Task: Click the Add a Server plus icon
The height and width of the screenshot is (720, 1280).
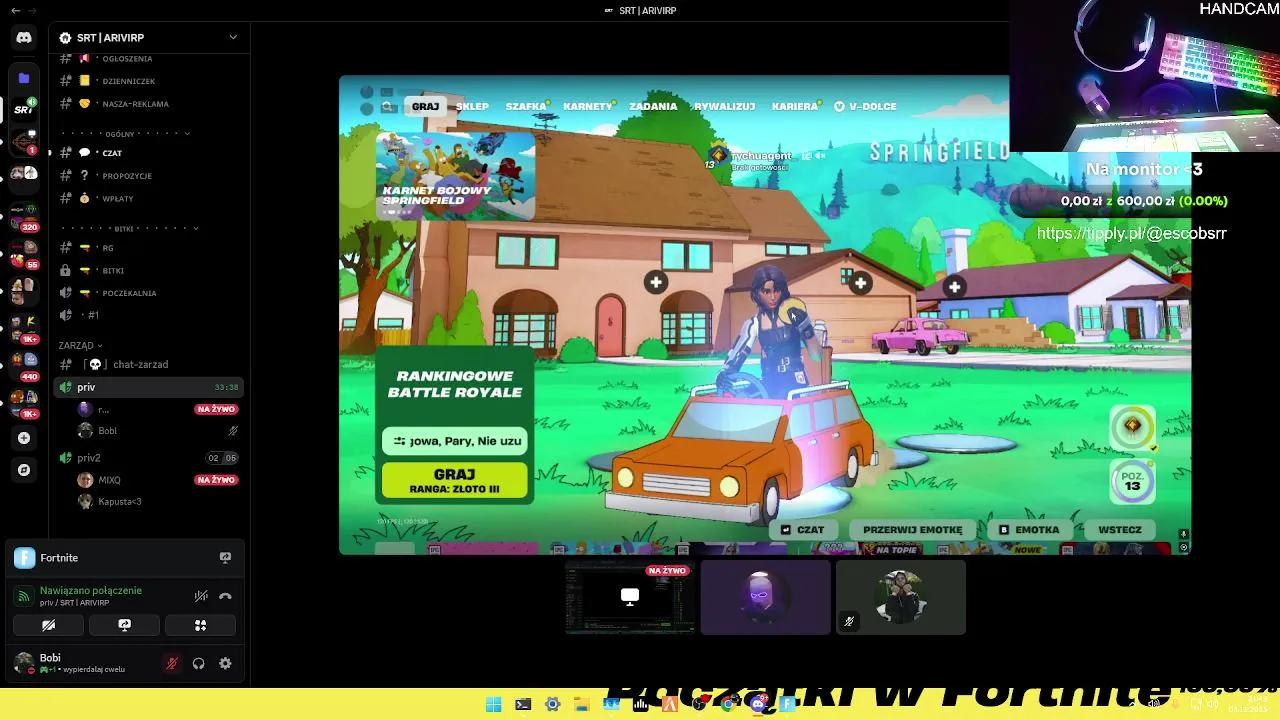Action: (x=24, y=438)
